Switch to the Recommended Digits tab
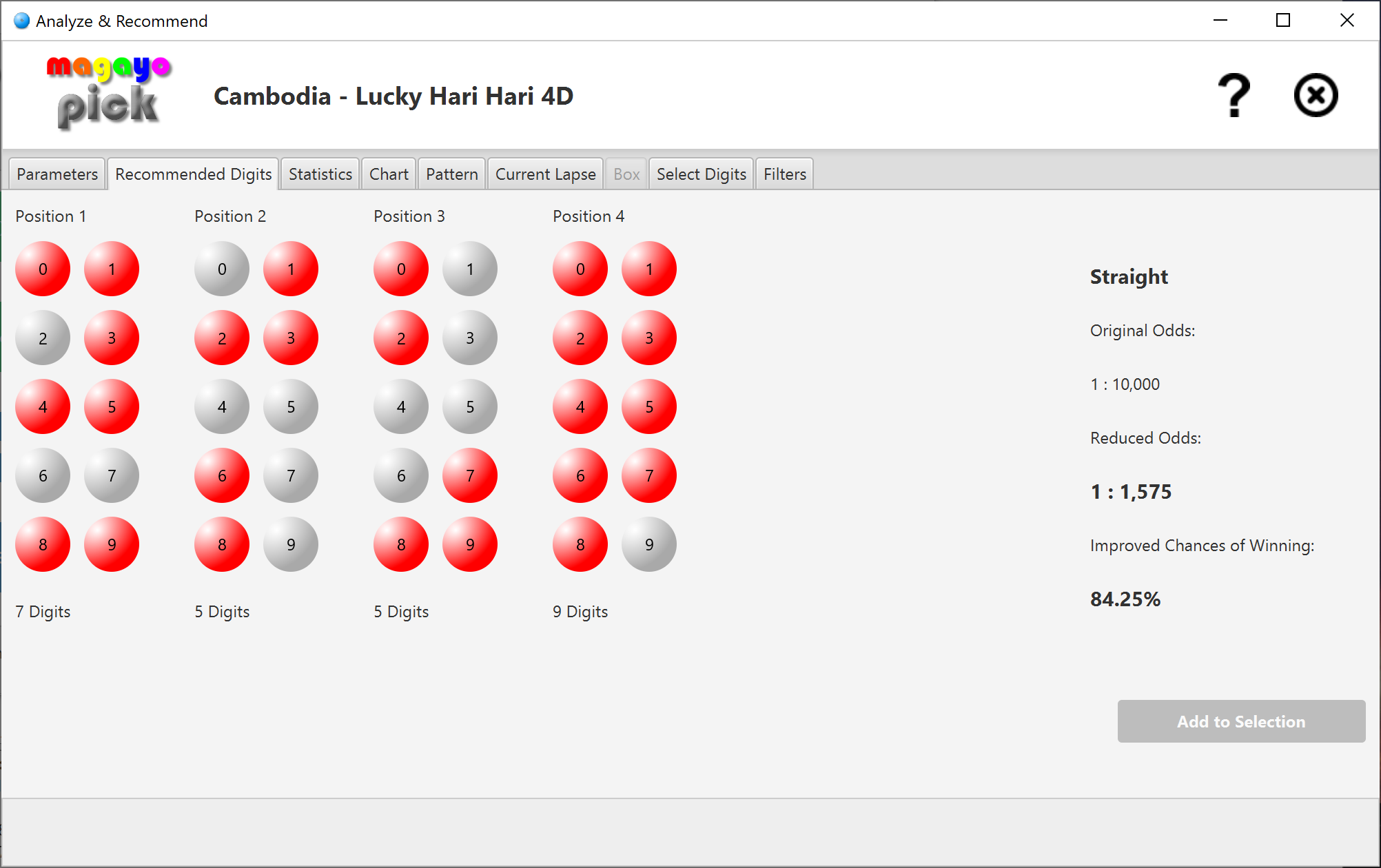Viewport: 1381px width, 868px height. tap(192, 174)
